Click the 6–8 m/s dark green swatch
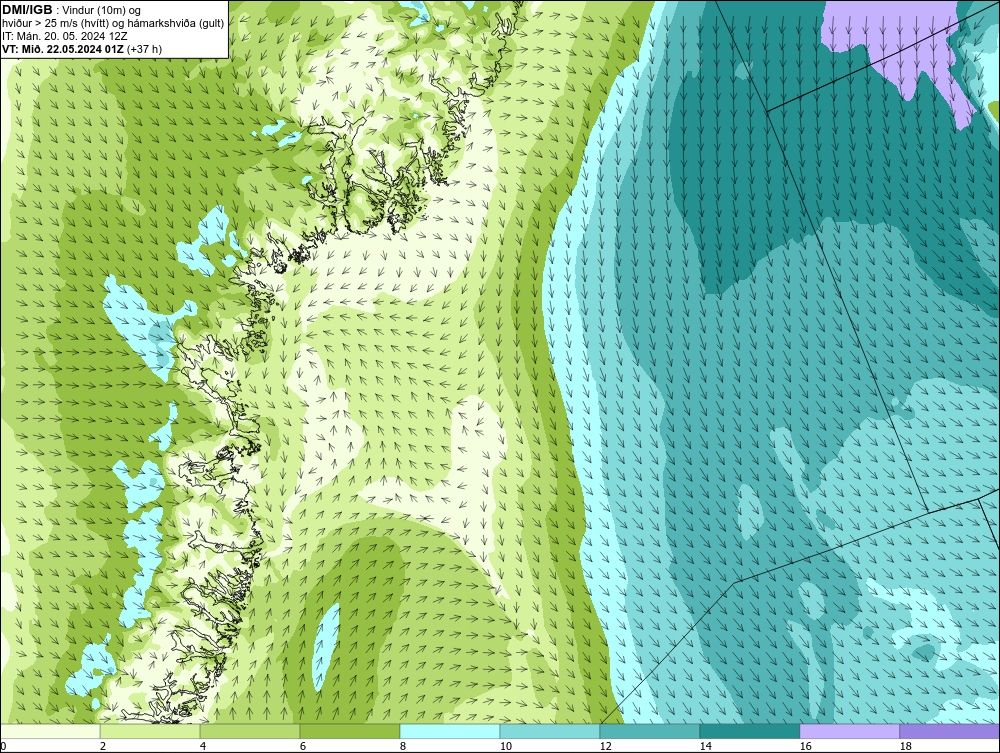This screenshot has height=753, width=1000. coord(350,731)
